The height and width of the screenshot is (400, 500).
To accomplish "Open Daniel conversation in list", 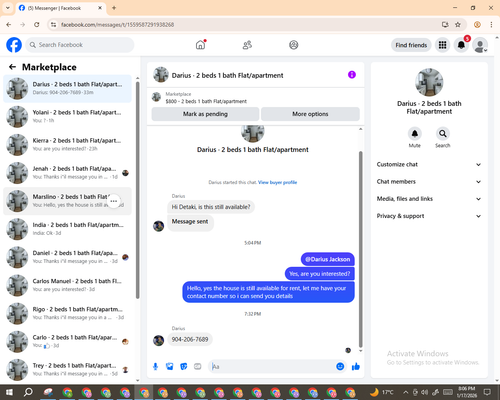I will click(67, 257).
